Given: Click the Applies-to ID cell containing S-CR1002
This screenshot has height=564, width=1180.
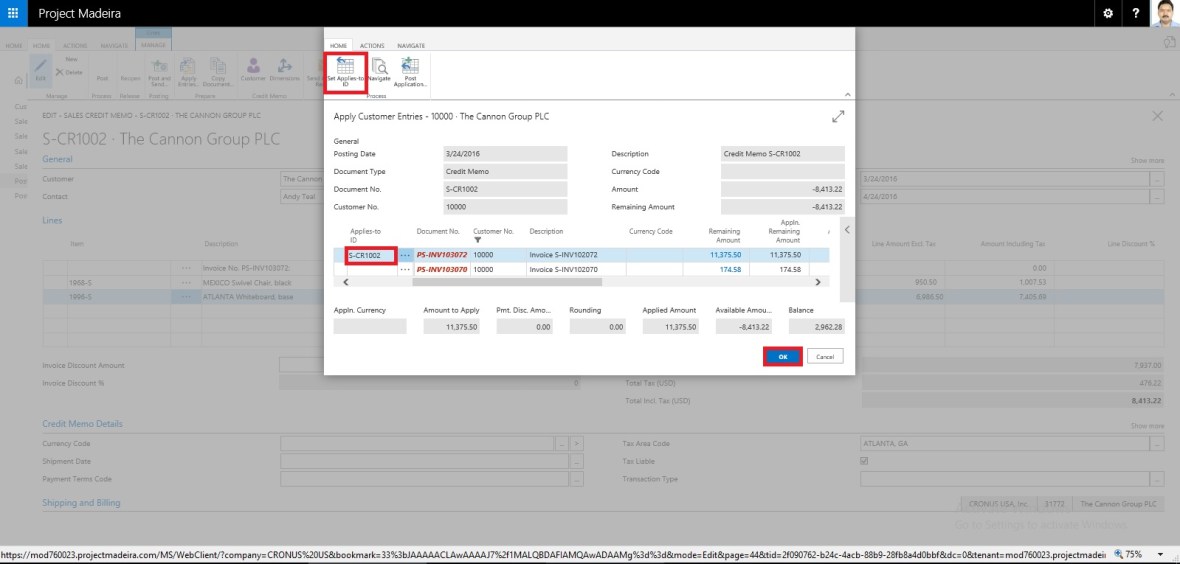Looking at the screenshot, I should click(x=371, y=255).
